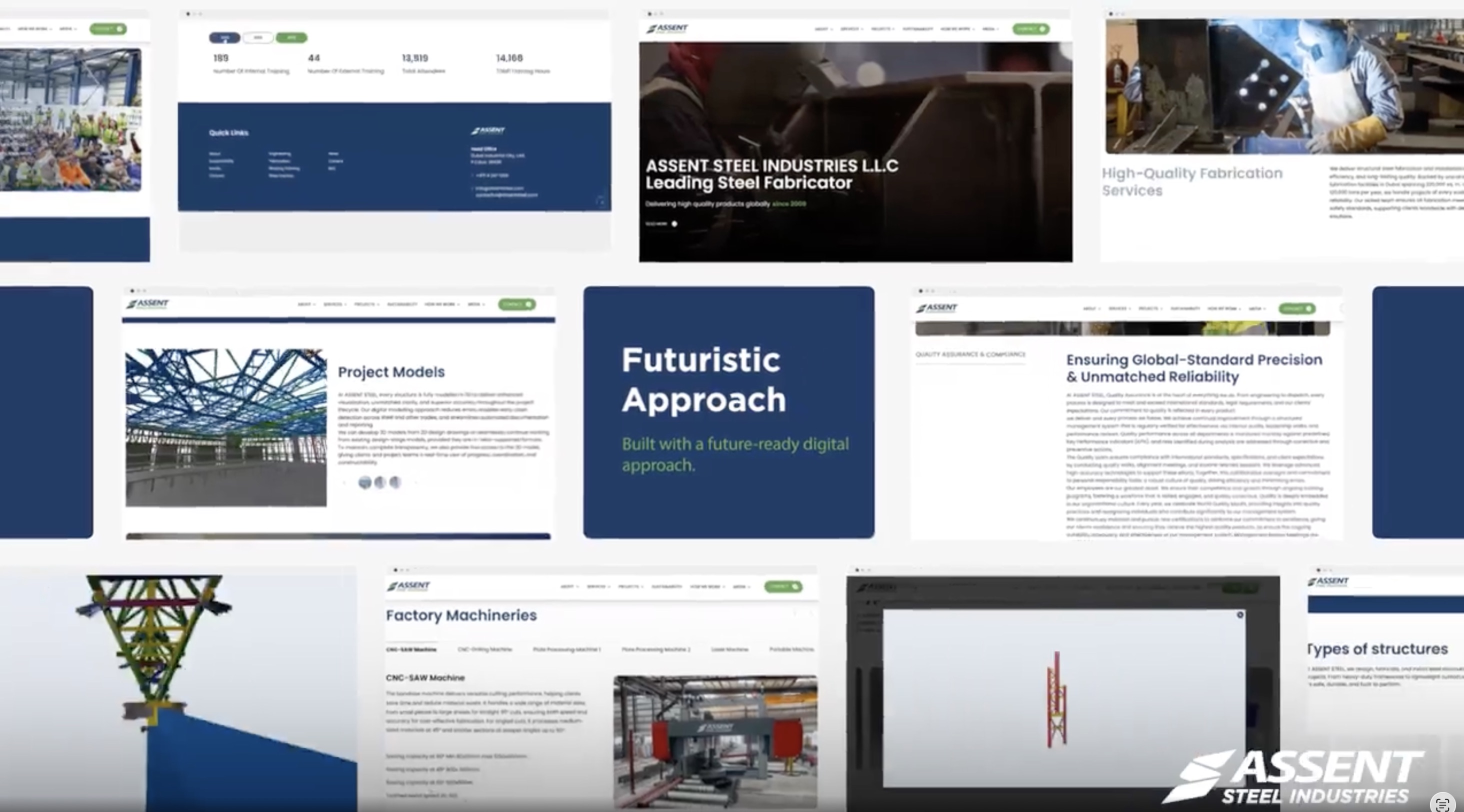Expand the About menu on the hero page
This screenshot has height=812, width=1464.
(x=823, y=29)
